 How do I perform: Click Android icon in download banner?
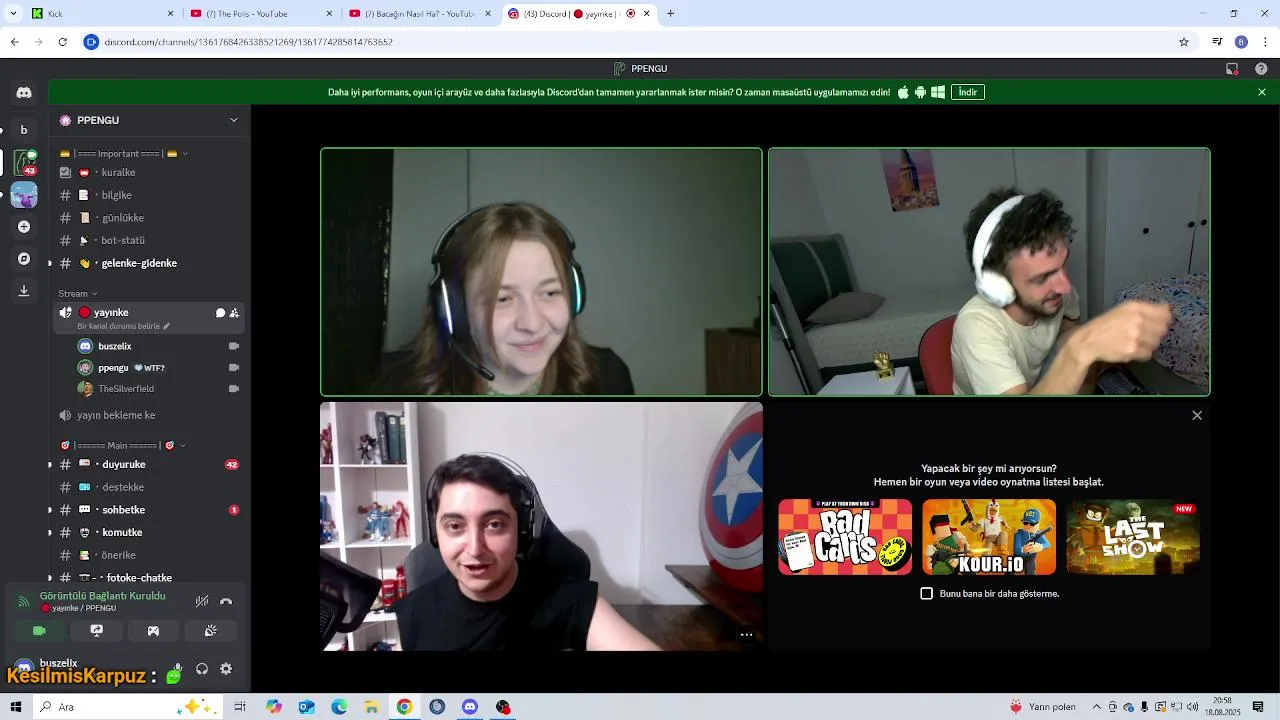920,92
